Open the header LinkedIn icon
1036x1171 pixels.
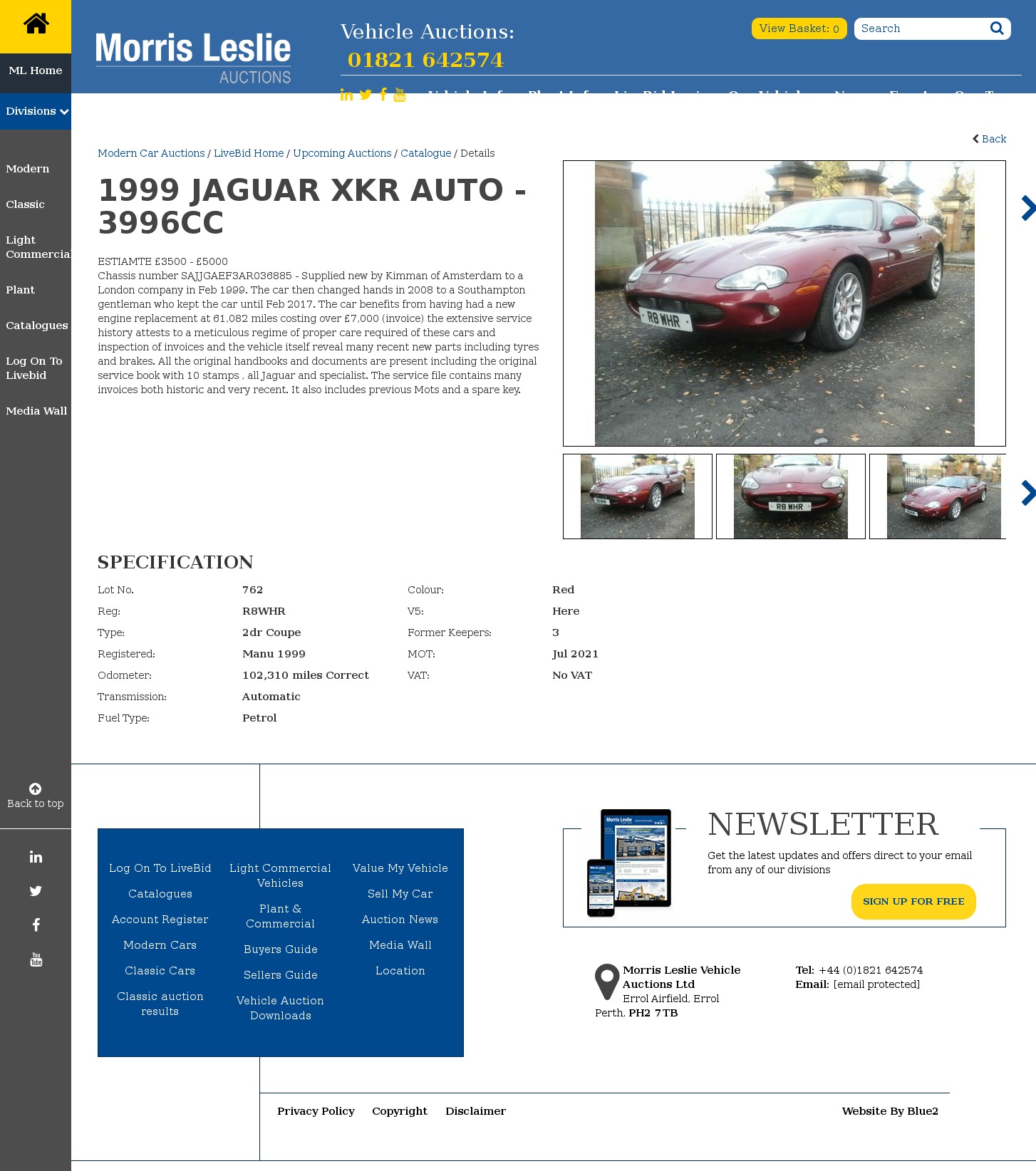[x=346, y=95]
